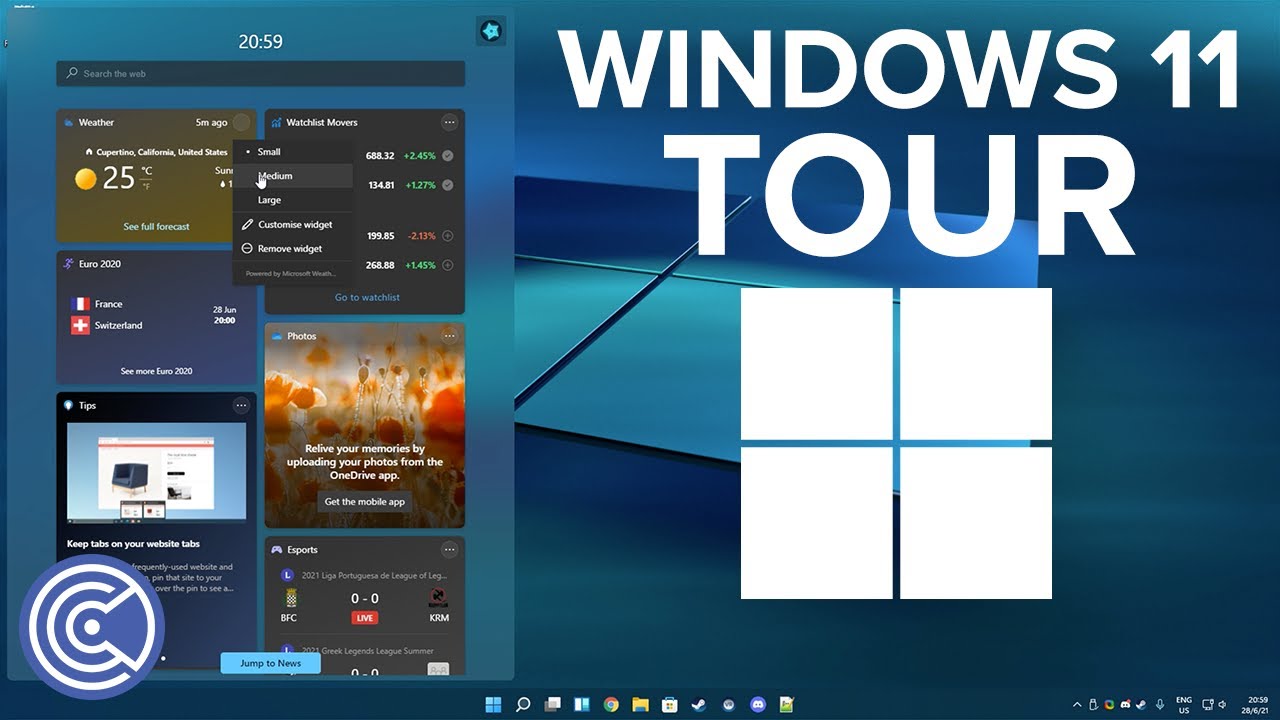This screenshot has width=1280, height=720.
Task: Open the Go to watchlist link
Action: pos(367,297)
